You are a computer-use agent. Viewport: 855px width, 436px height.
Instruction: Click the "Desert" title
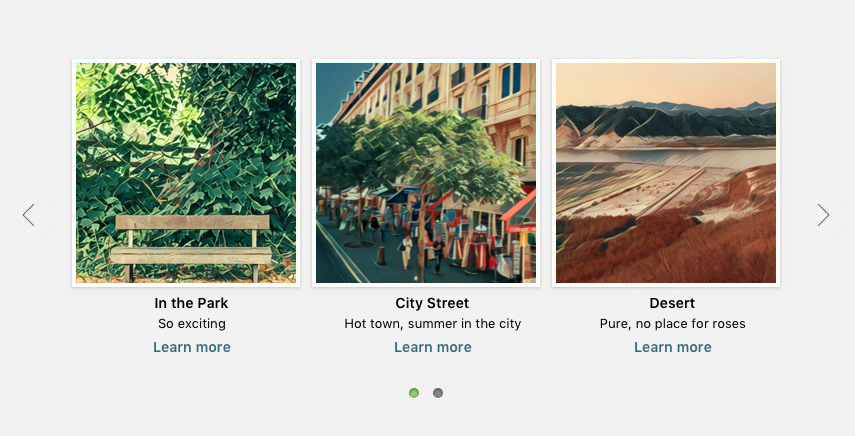tap(672, 303)
